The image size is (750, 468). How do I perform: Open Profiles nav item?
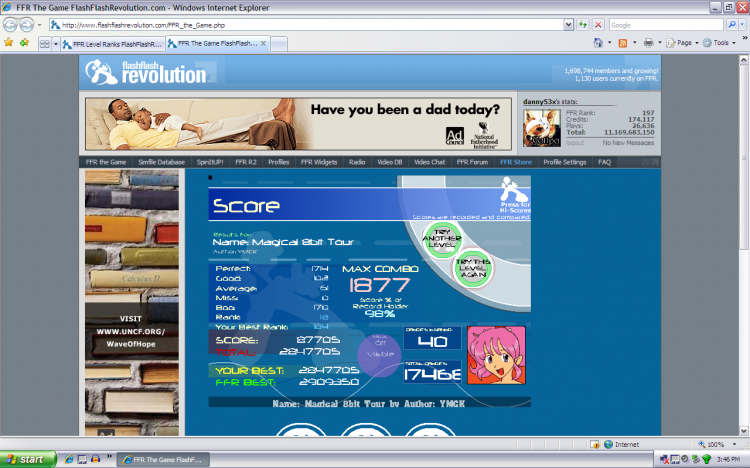[278, 162]
